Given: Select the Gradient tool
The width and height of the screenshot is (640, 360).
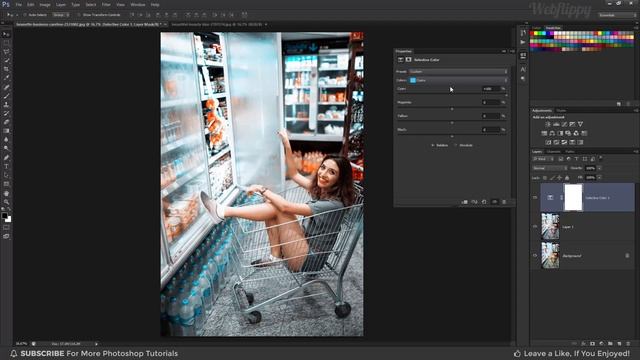Looking at the screenshot, I should click(6, 131).
